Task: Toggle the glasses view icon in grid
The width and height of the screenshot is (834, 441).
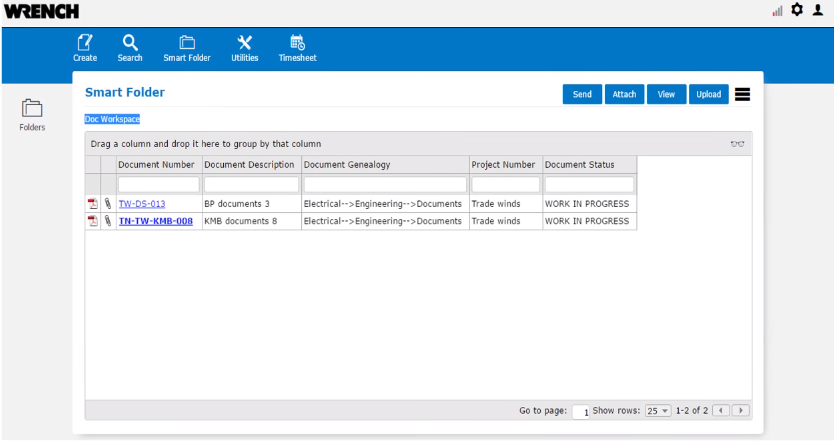Action: coord(737,144)
